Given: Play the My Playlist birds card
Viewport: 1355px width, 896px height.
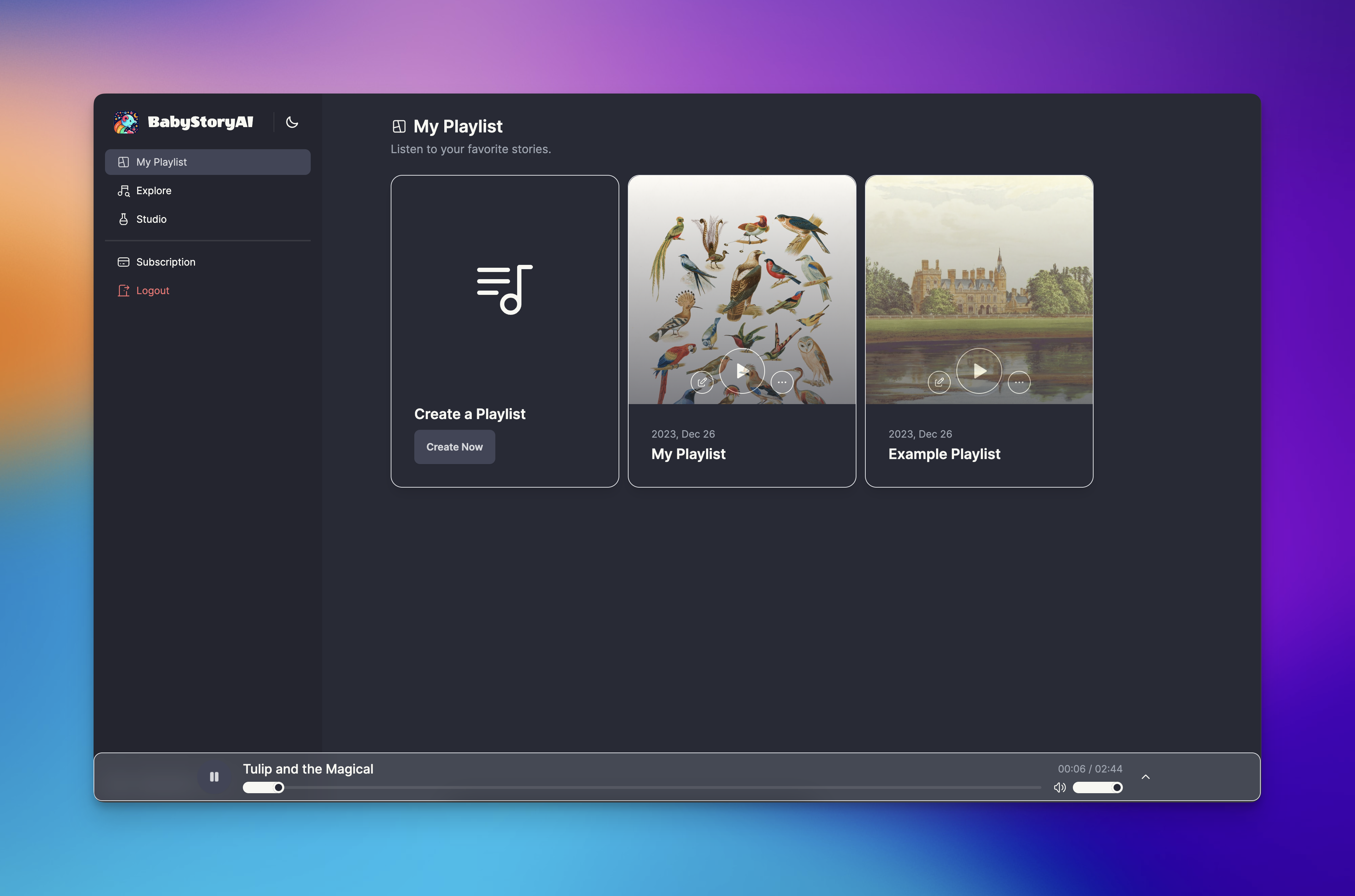Looking at the screenshot, I should tap(741, 371).
